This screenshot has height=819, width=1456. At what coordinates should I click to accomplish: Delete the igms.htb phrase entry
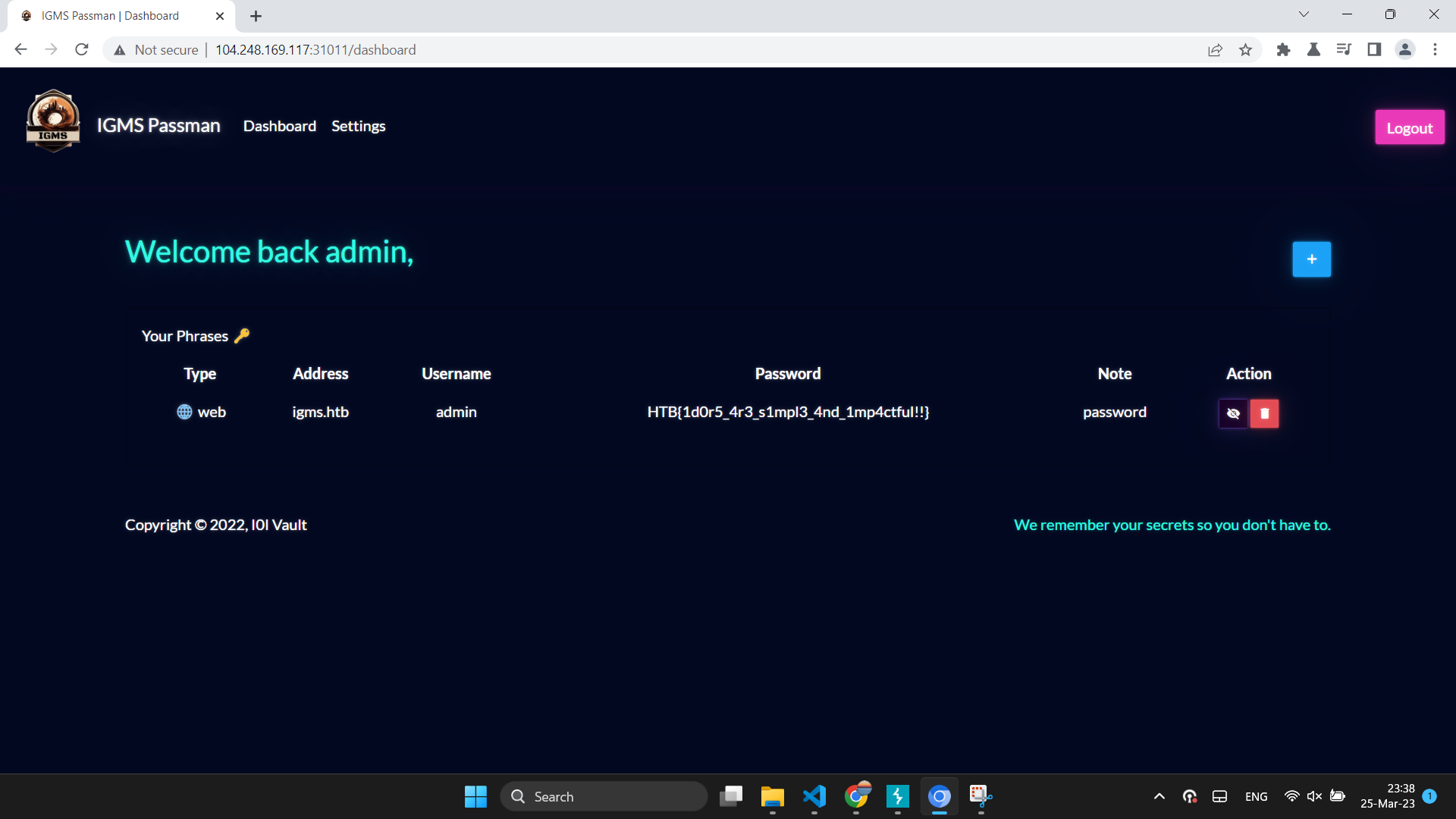coord(1263,413)
